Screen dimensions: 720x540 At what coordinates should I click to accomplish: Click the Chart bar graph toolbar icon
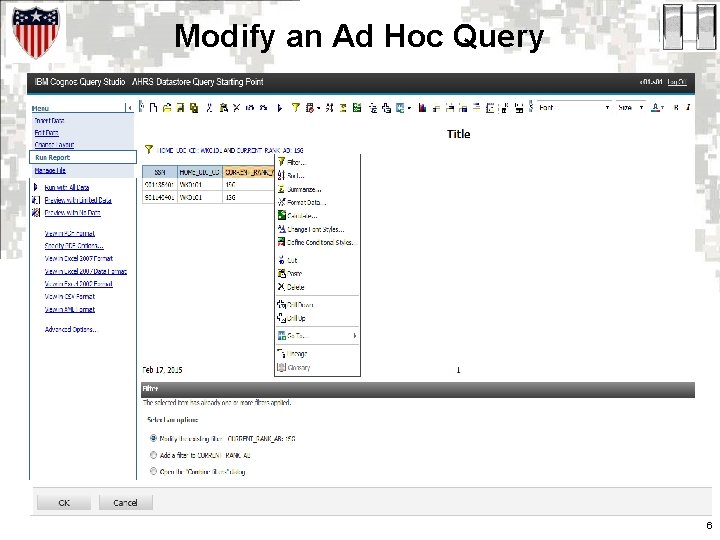click(x=422, y=108)
